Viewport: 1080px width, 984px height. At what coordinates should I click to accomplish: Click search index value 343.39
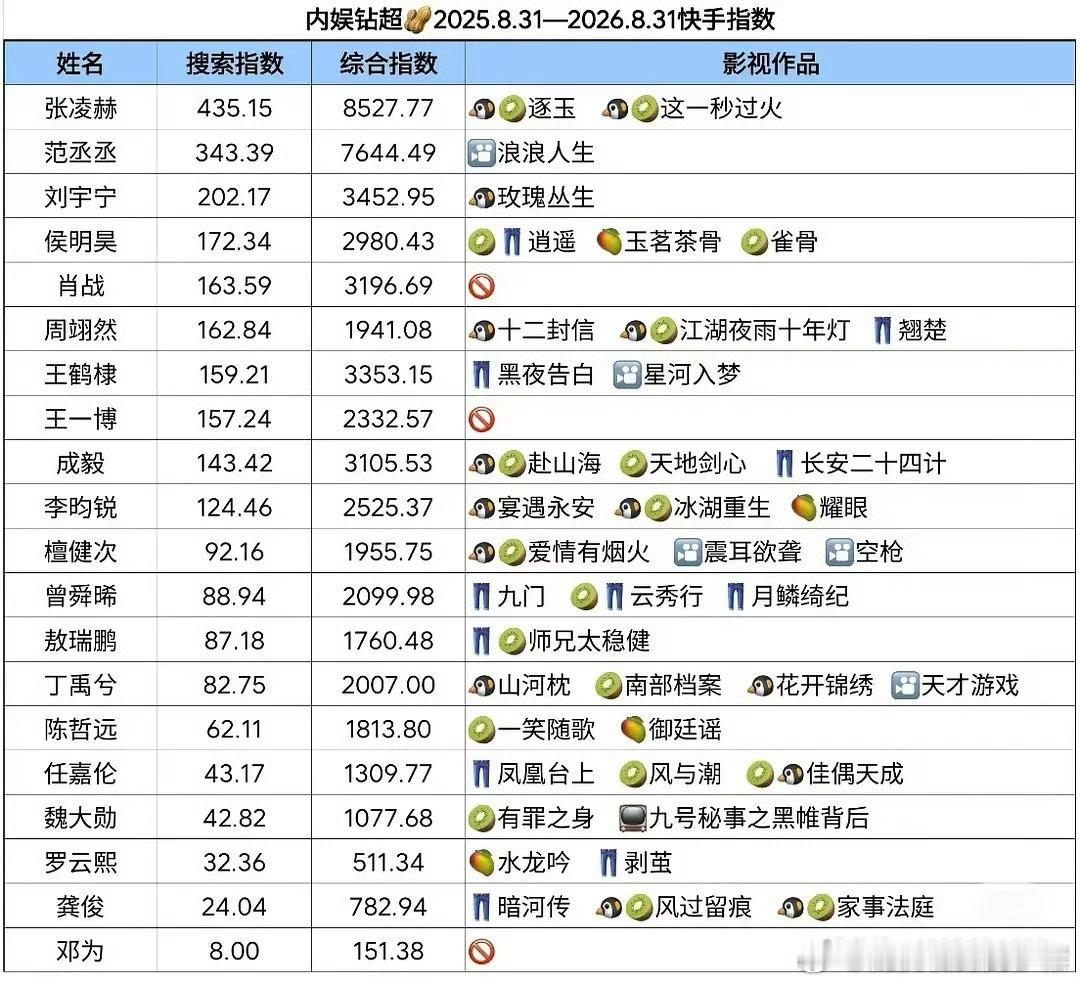[x=234, y=153]
